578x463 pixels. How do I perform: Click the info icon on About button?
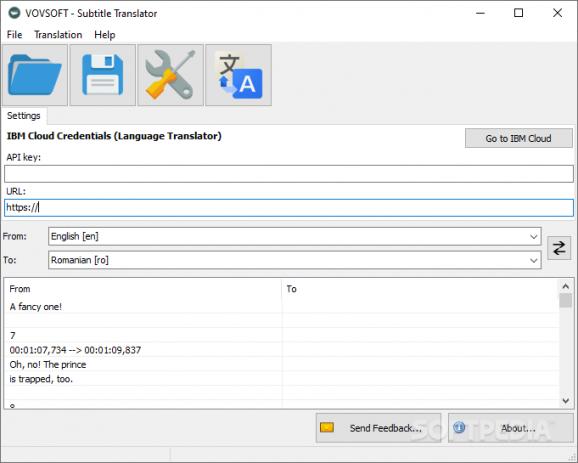click(459, 428)
